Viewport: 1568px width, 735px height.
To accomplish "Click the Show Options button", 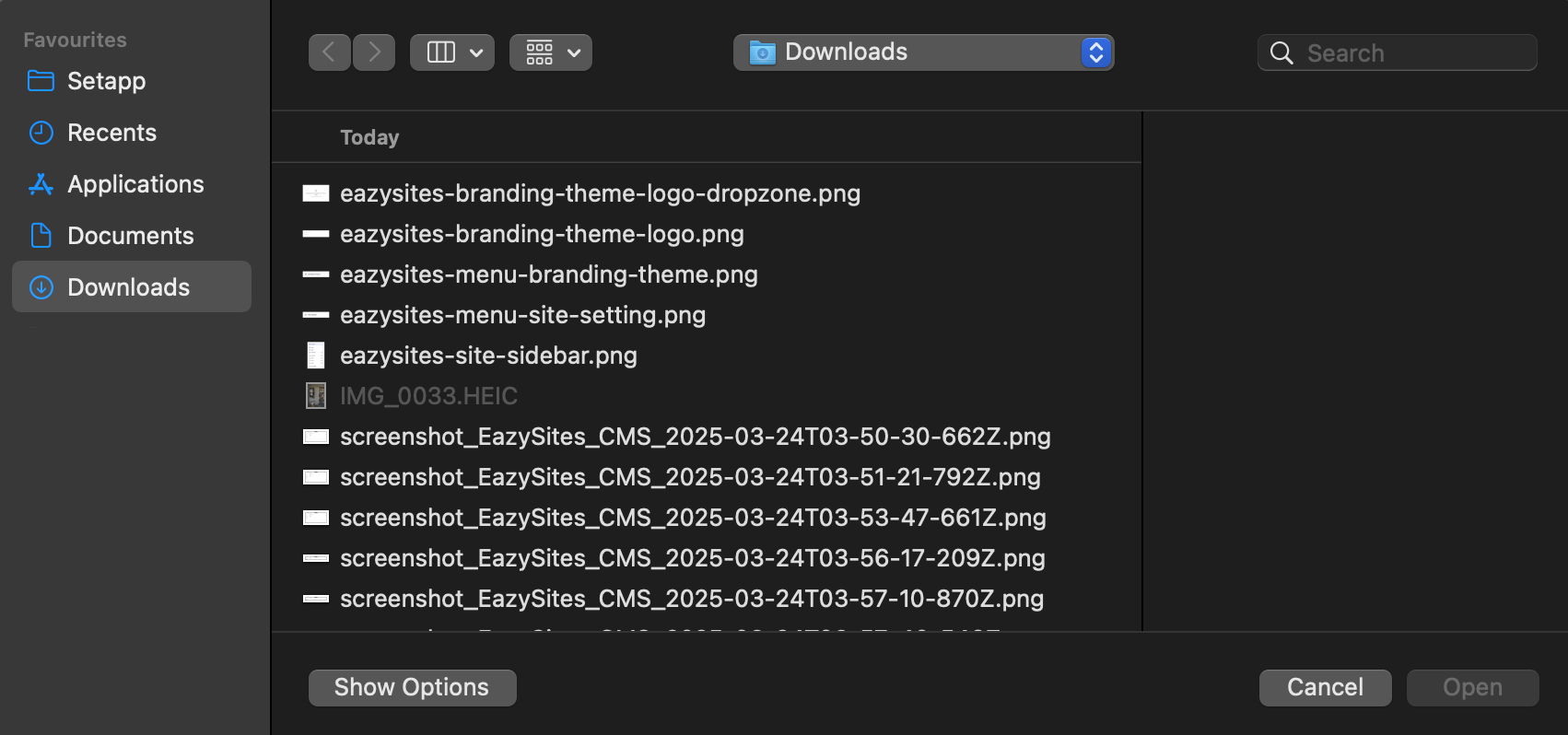I will coord(412,687).
